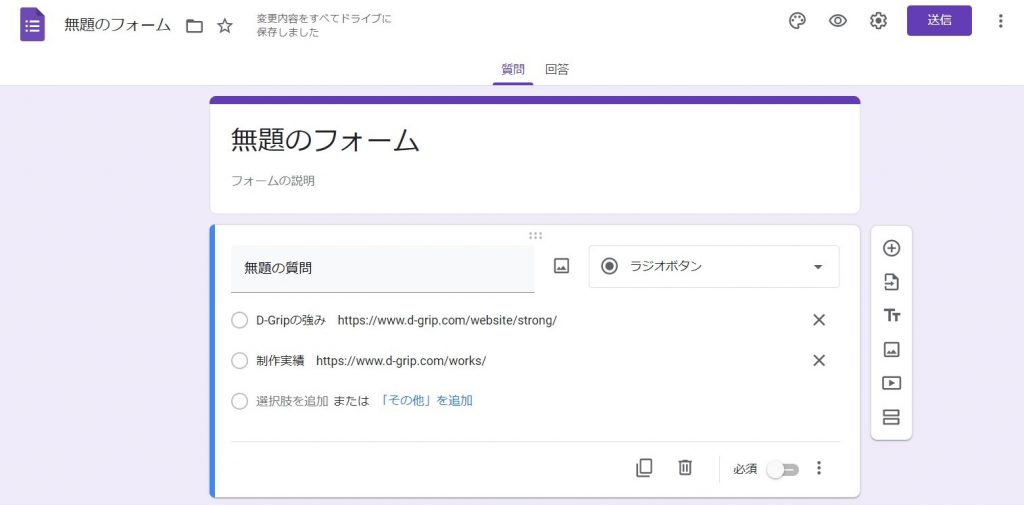Screen dimensions: 1024x505
Task: Move form to folder icon
Action: 194,26
